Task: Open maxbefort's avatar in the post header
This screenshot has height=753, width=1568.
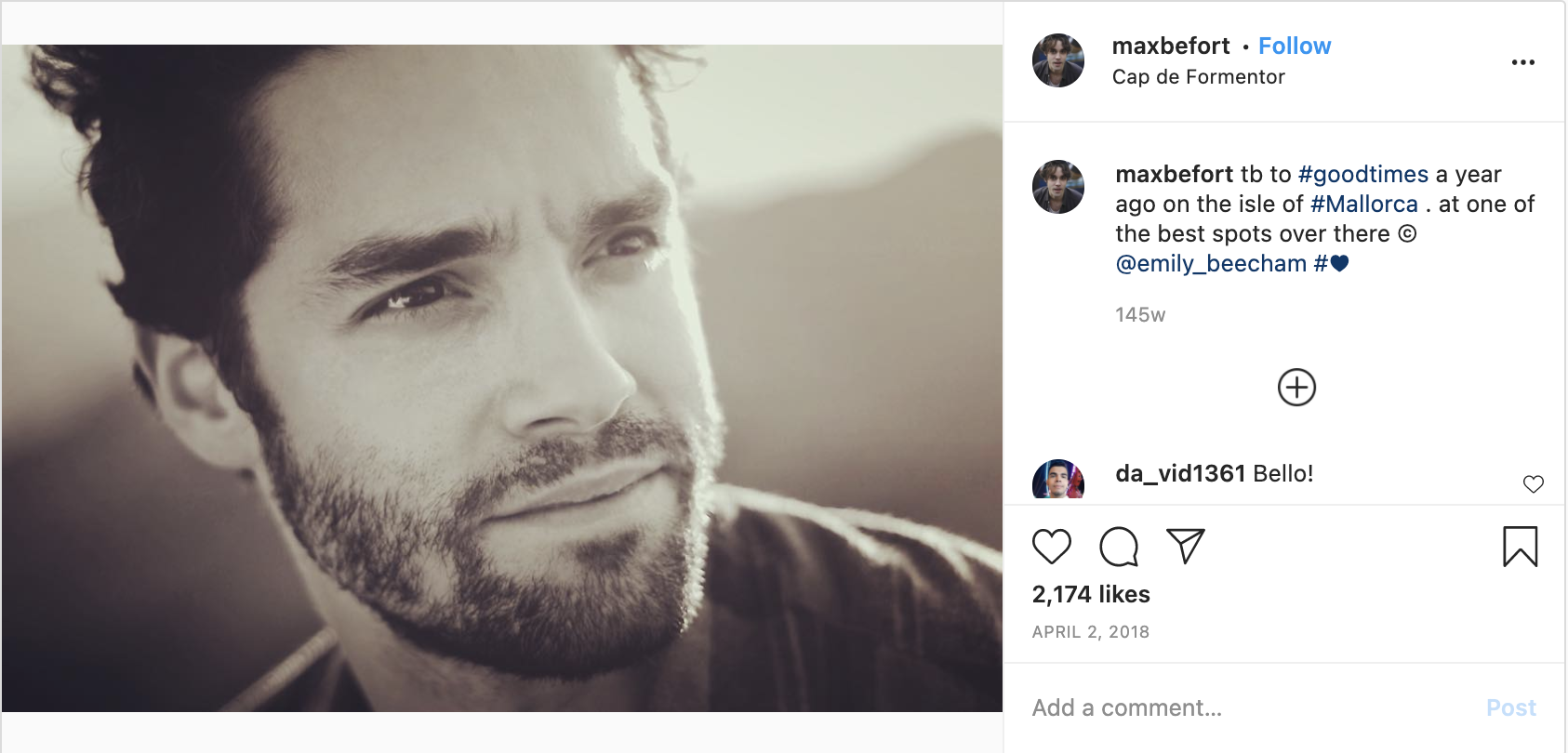Action: (x=1058, y=60)
